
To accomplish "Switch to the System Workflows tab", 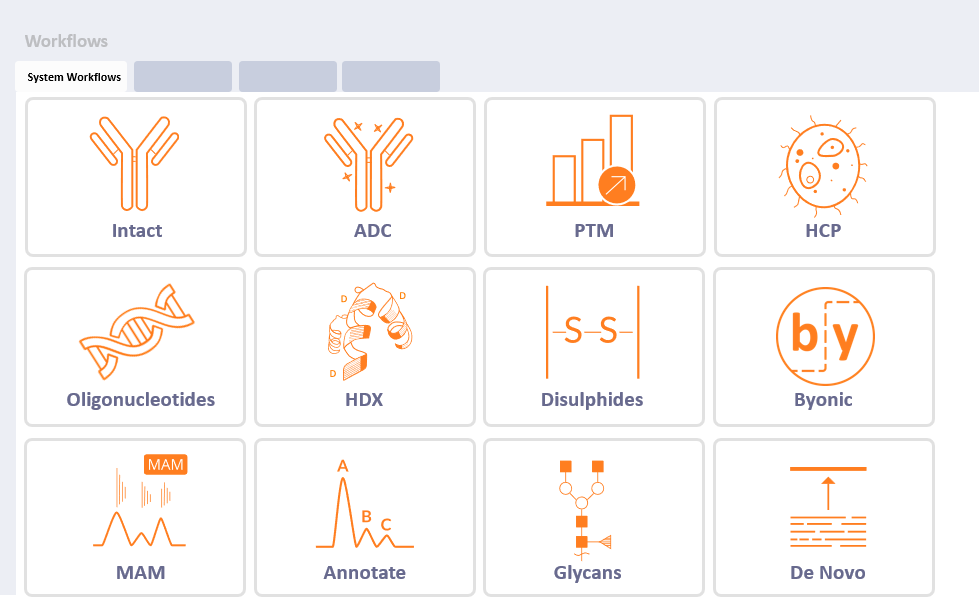I will click(74, 77).
